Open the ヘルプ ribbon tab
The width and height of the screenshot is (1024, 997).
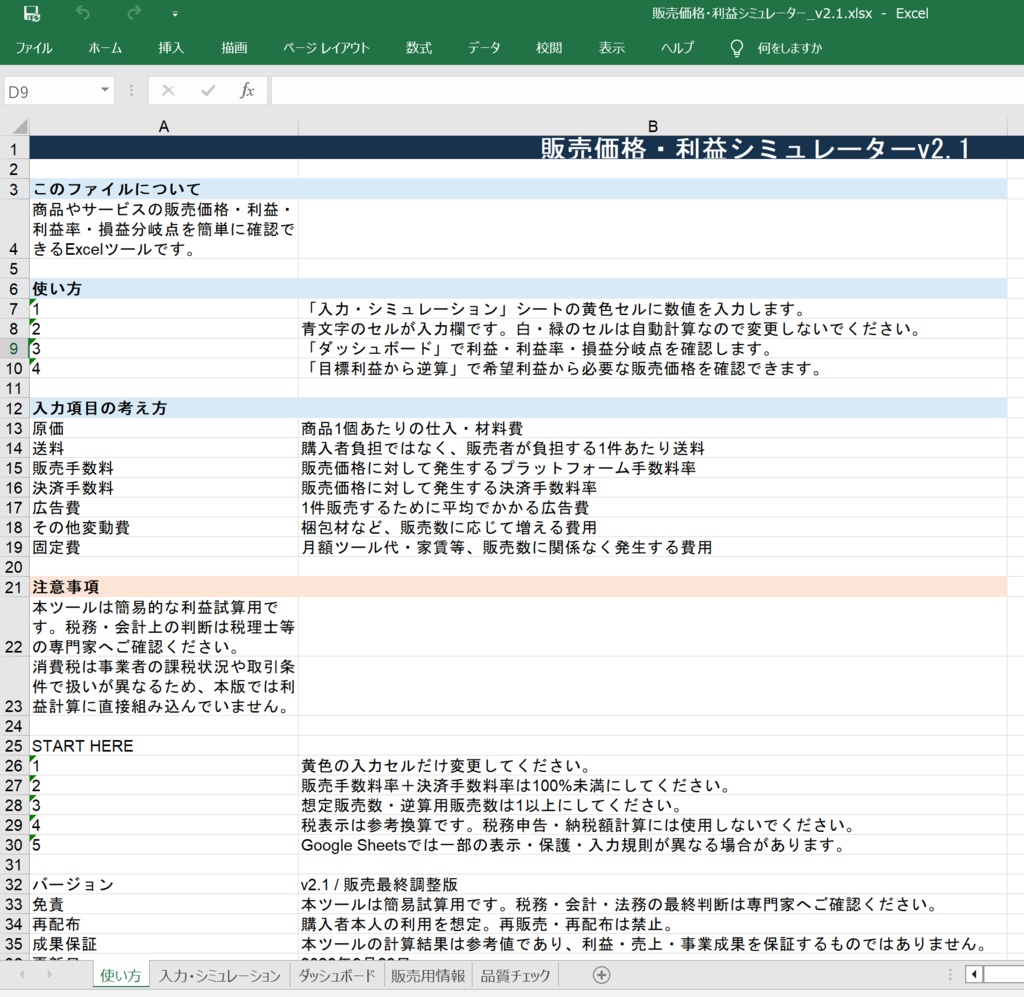tap(677, 48)
